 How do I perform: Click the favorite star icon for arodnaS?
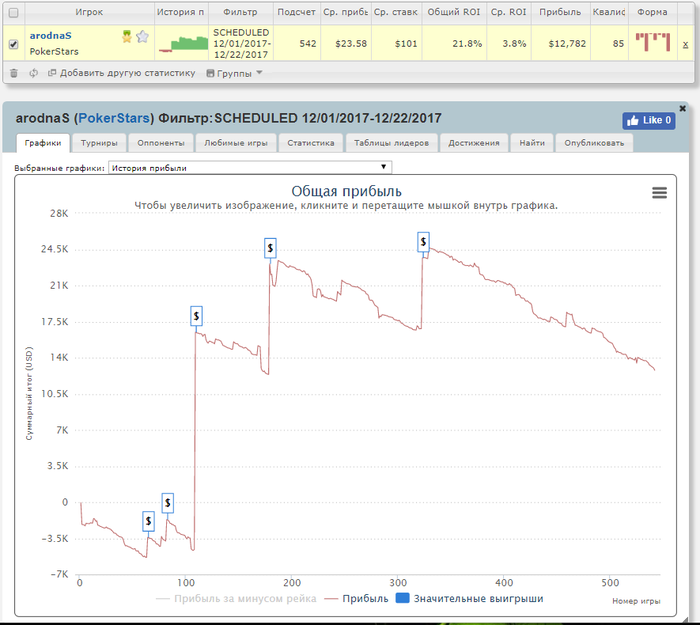tap(142, 37)
